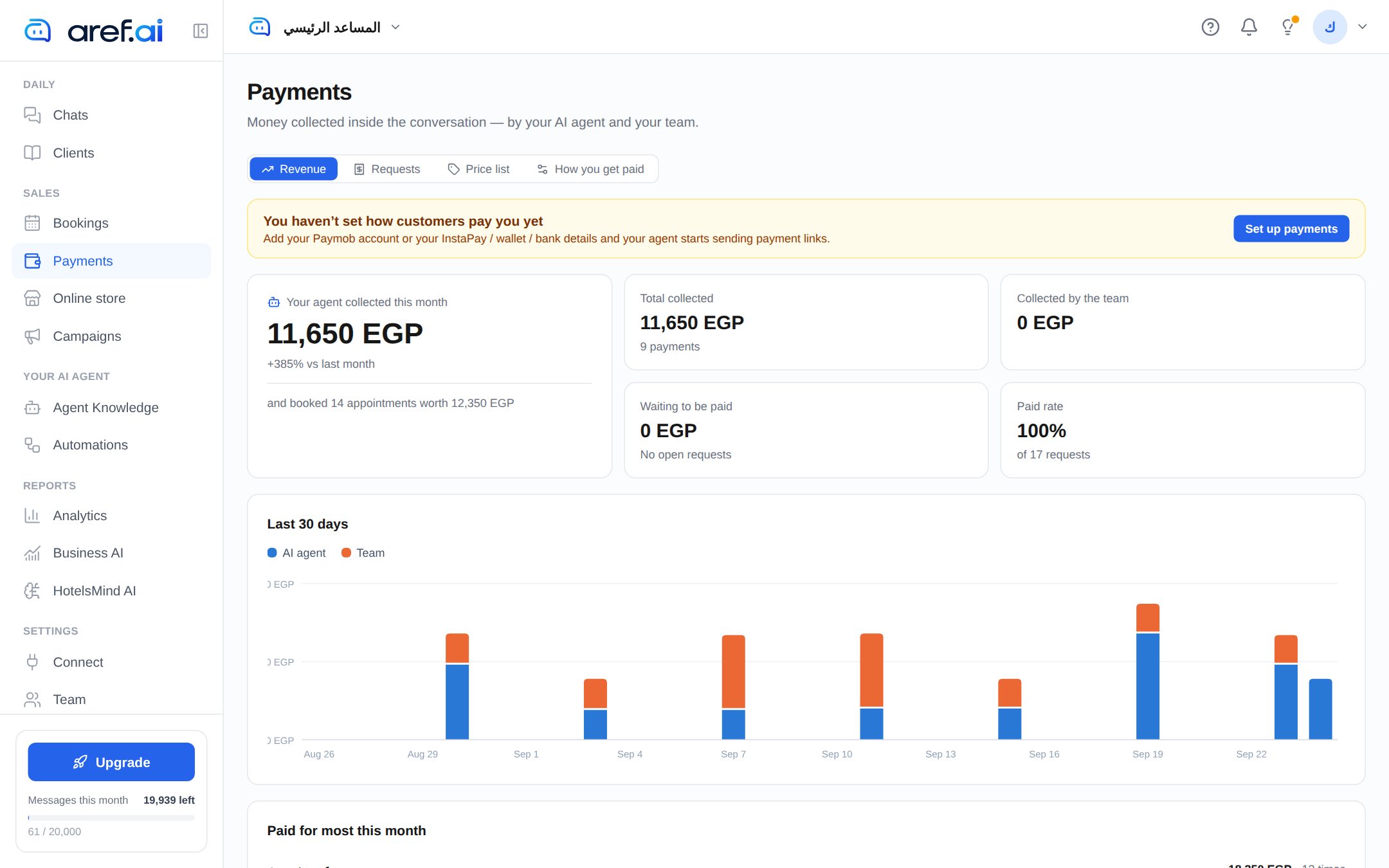Click the Collected by the team card
The width and height of the screenshot is (1389, 868).
click(1183, 322)
